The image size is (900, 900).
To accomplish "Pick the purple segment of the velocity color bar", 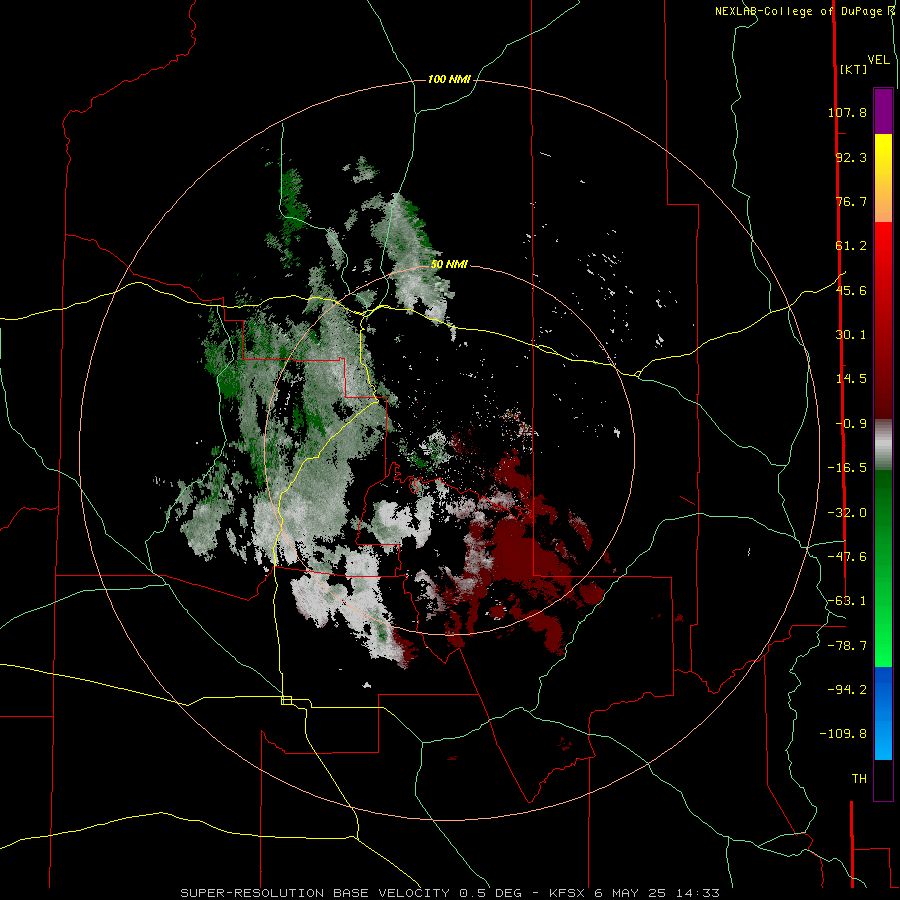I will click(x=883, y=111).
